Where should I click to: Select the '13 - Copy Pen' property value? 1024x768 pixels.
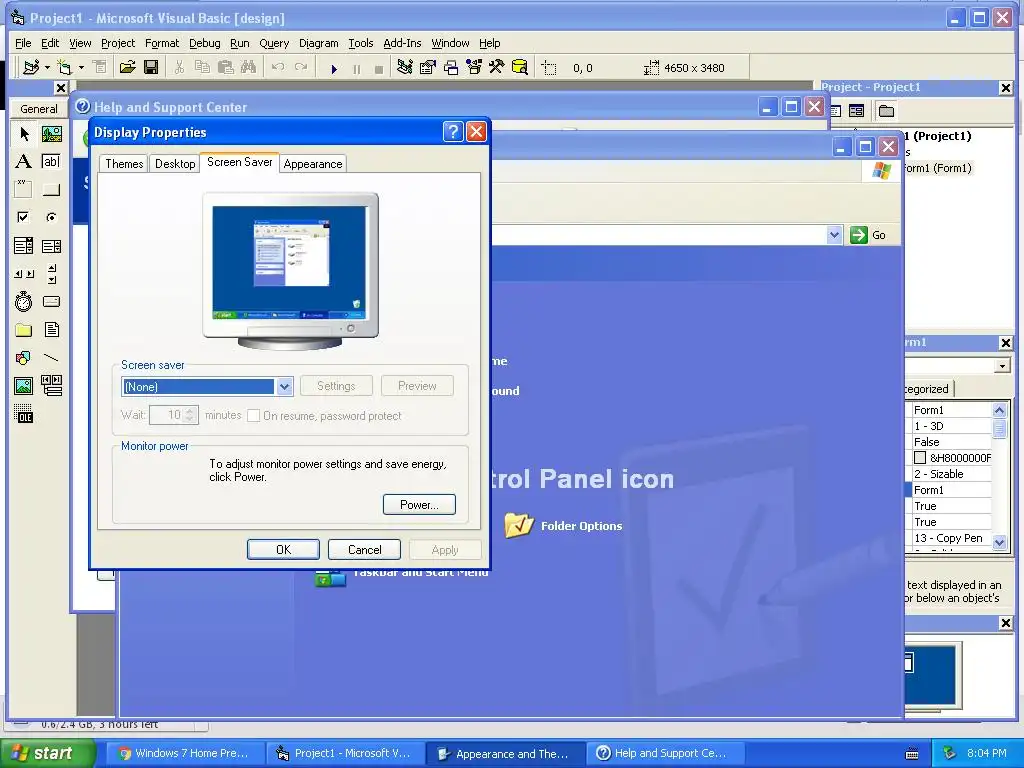click(x=951, y=538)
